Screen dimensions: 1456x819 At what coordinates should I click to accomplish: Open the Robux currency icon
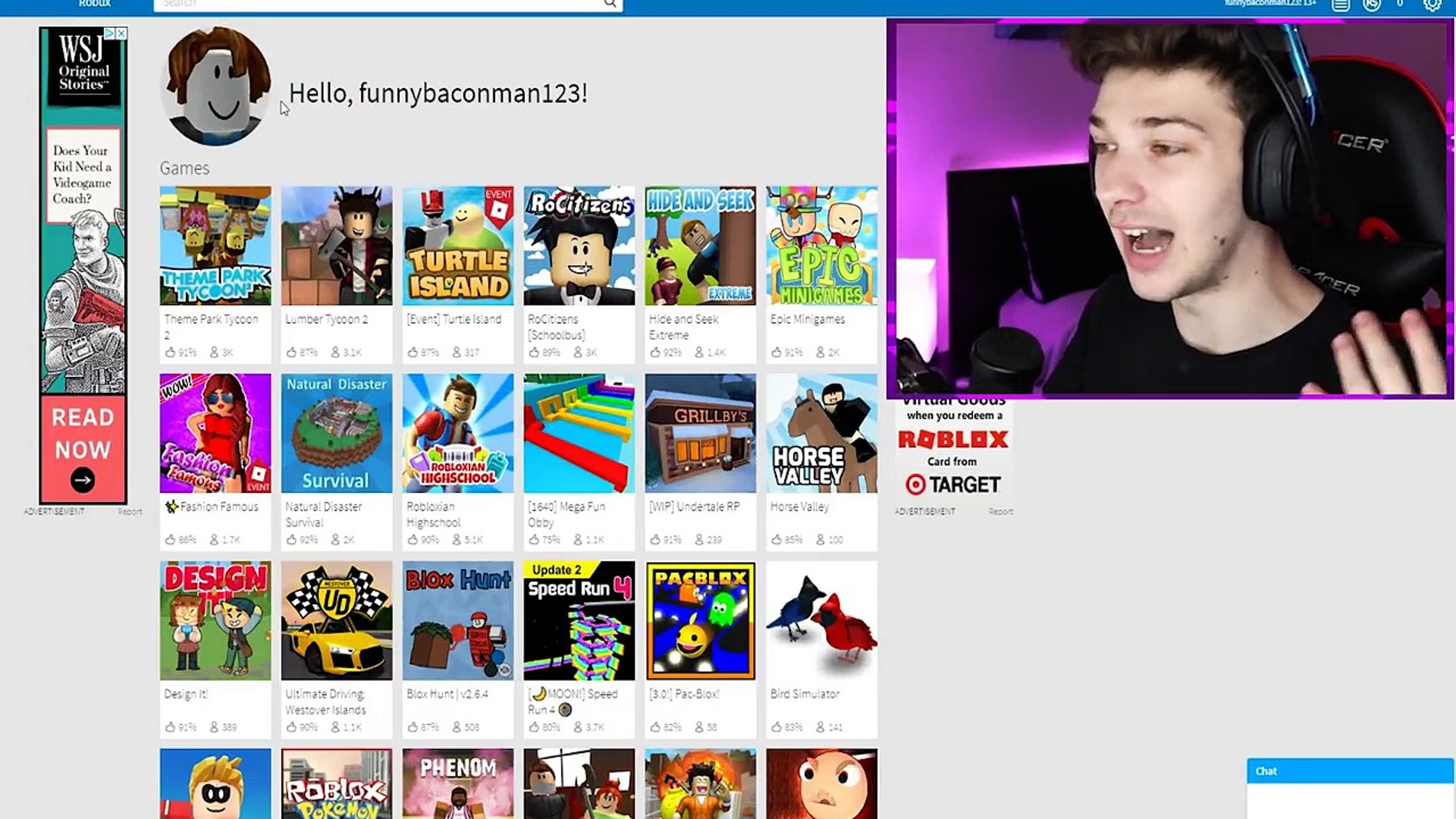1371,5
